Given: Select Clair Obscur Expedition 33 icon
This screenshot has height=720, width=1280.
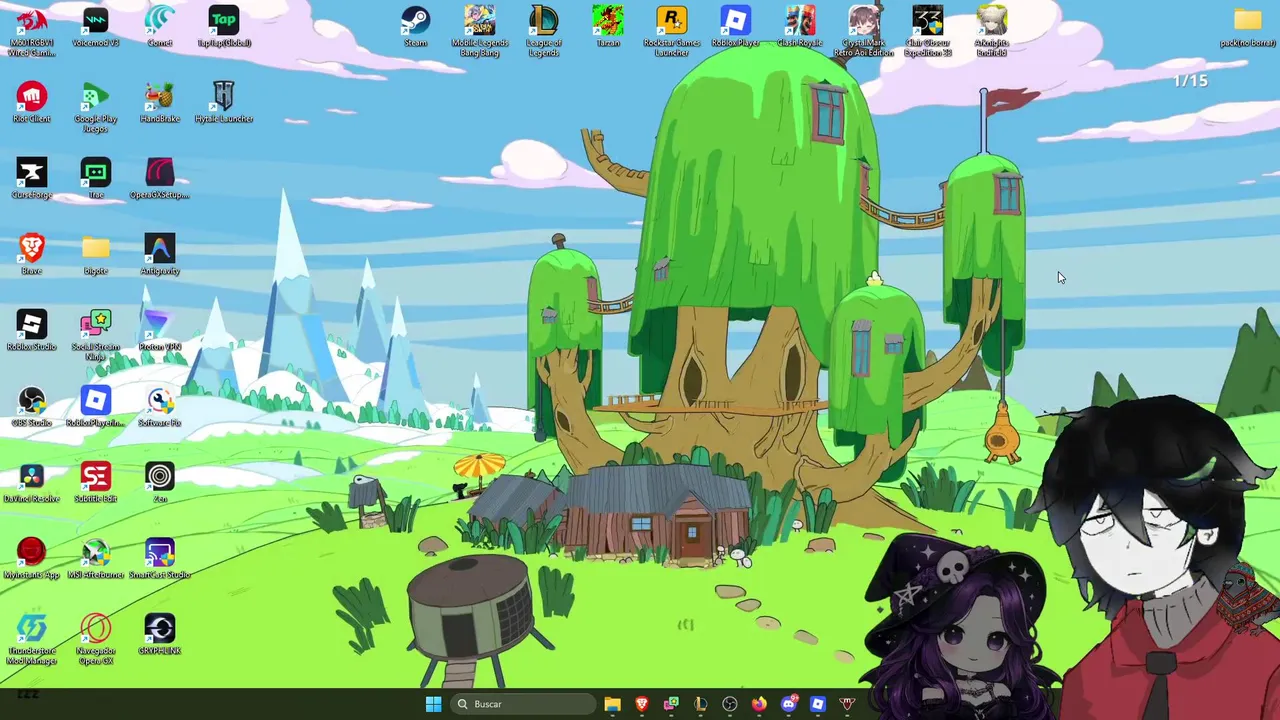Looking at the screenshot, I should (x=928, y=32).
